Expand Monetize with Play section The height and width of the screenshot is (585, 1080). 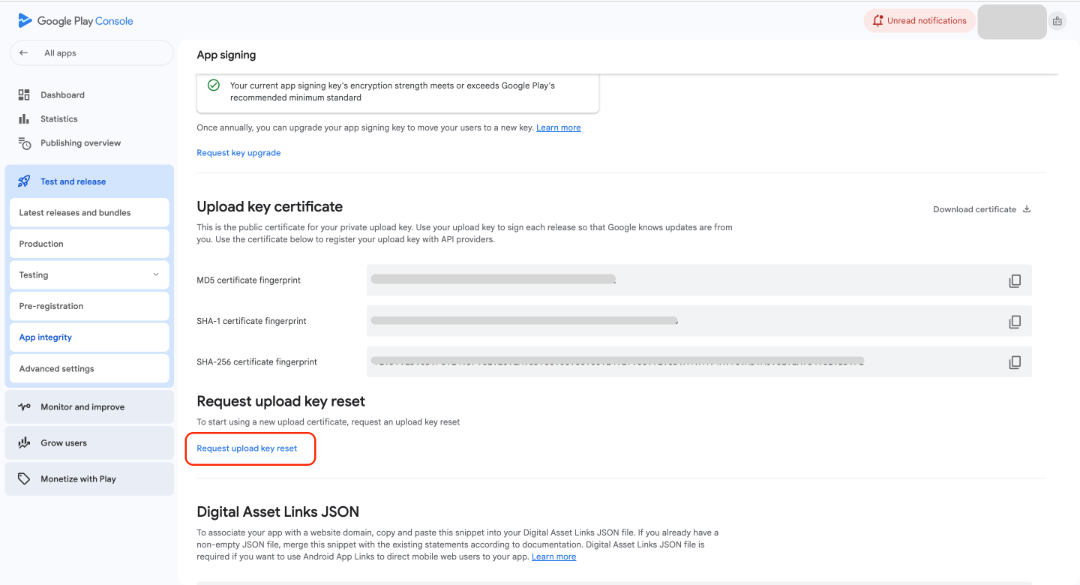[78, 479]
